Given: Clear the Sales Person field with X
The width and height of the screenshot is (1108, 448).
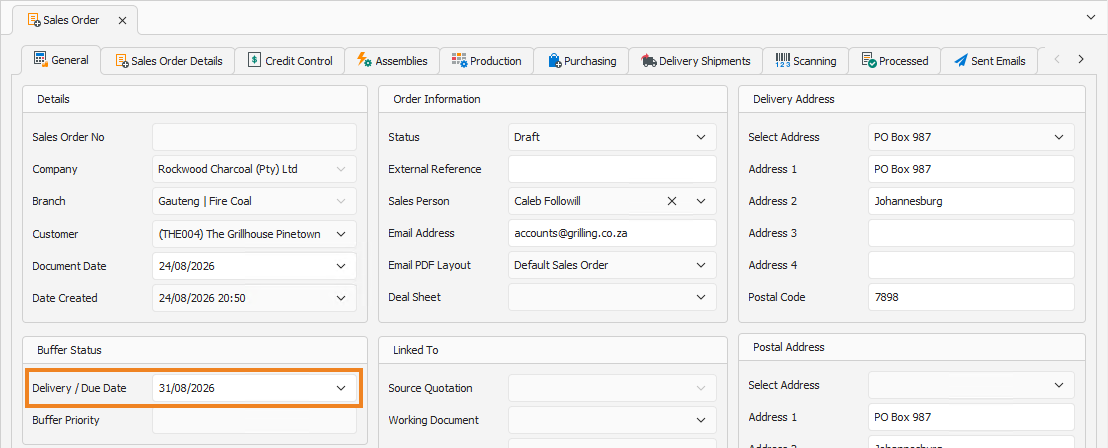Looking at the screenshot, I should [672, 201].
